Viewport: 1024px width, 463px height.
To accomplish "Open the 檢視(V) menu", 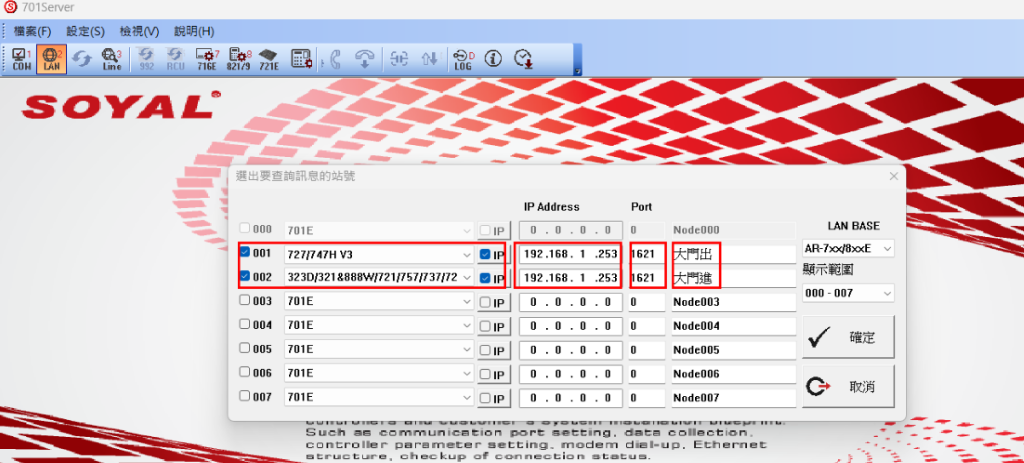I will tap(139, 31).
